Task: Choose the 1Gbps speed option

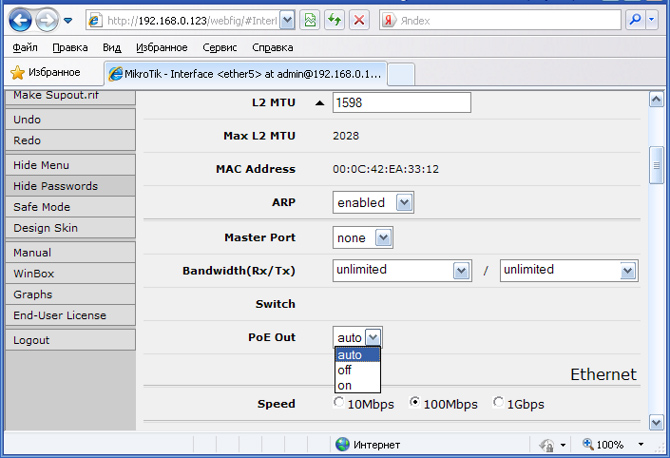Action: coord(497,404)
